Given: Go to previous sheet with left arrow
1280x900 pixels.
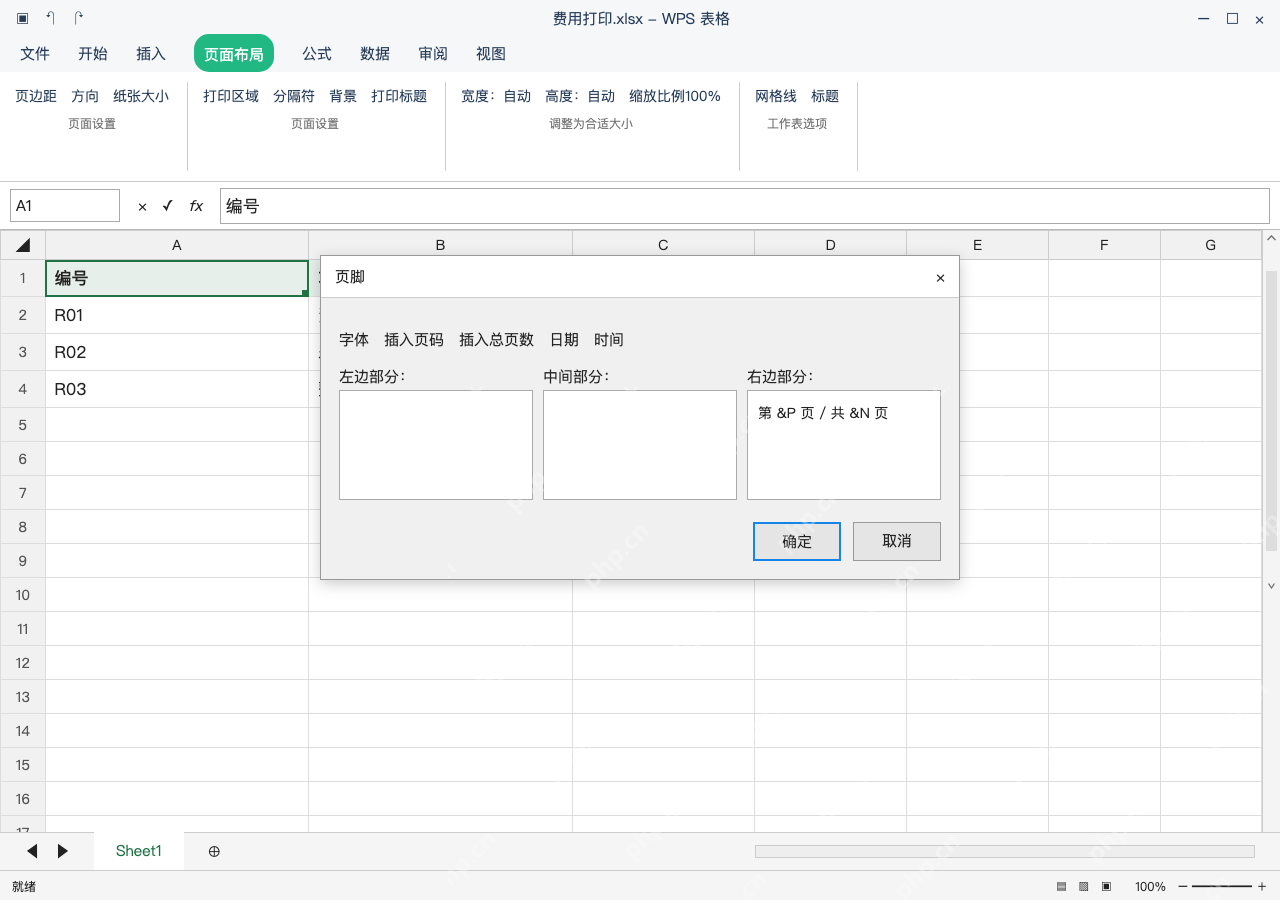Looking at the screenshot, I should pos(32,851).
